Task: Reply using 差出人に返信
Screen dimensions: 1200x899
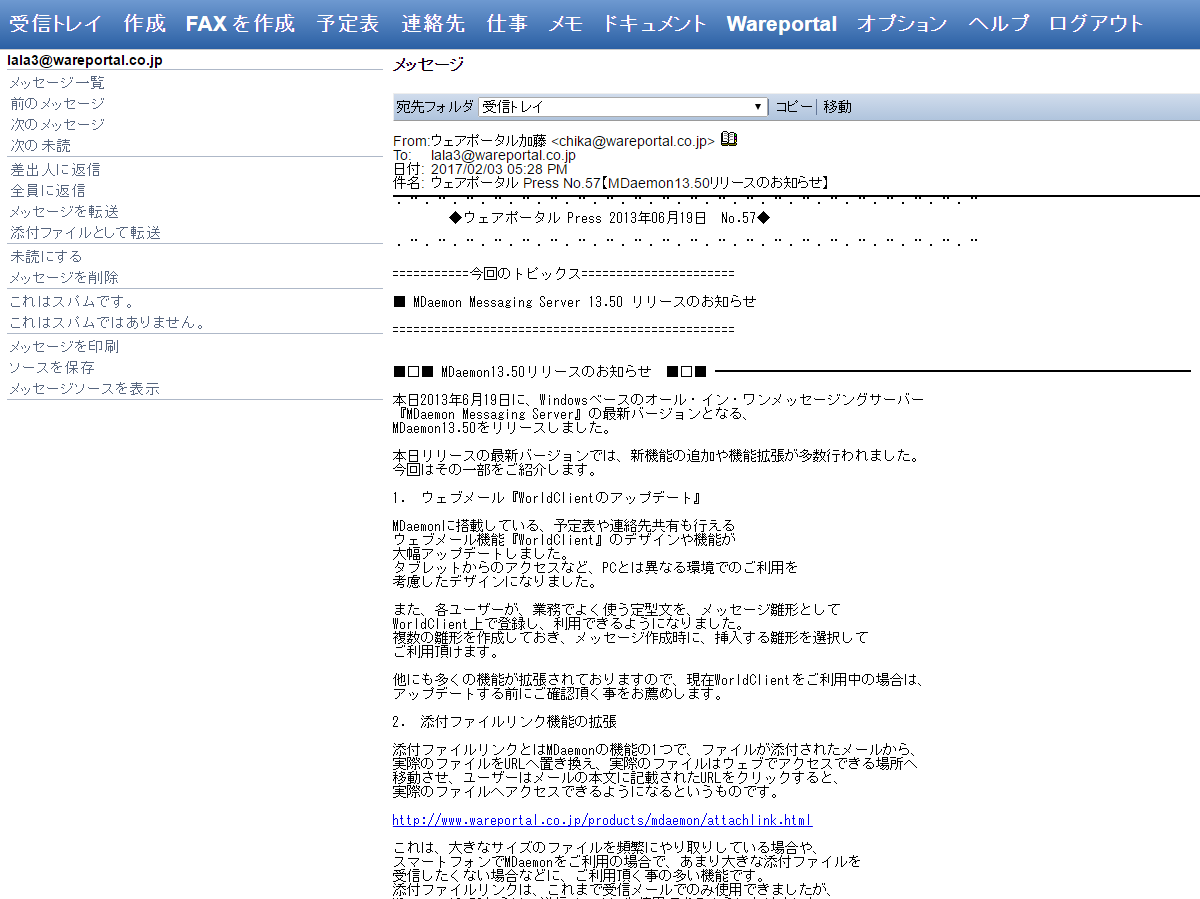Action: tap(55, 170)
